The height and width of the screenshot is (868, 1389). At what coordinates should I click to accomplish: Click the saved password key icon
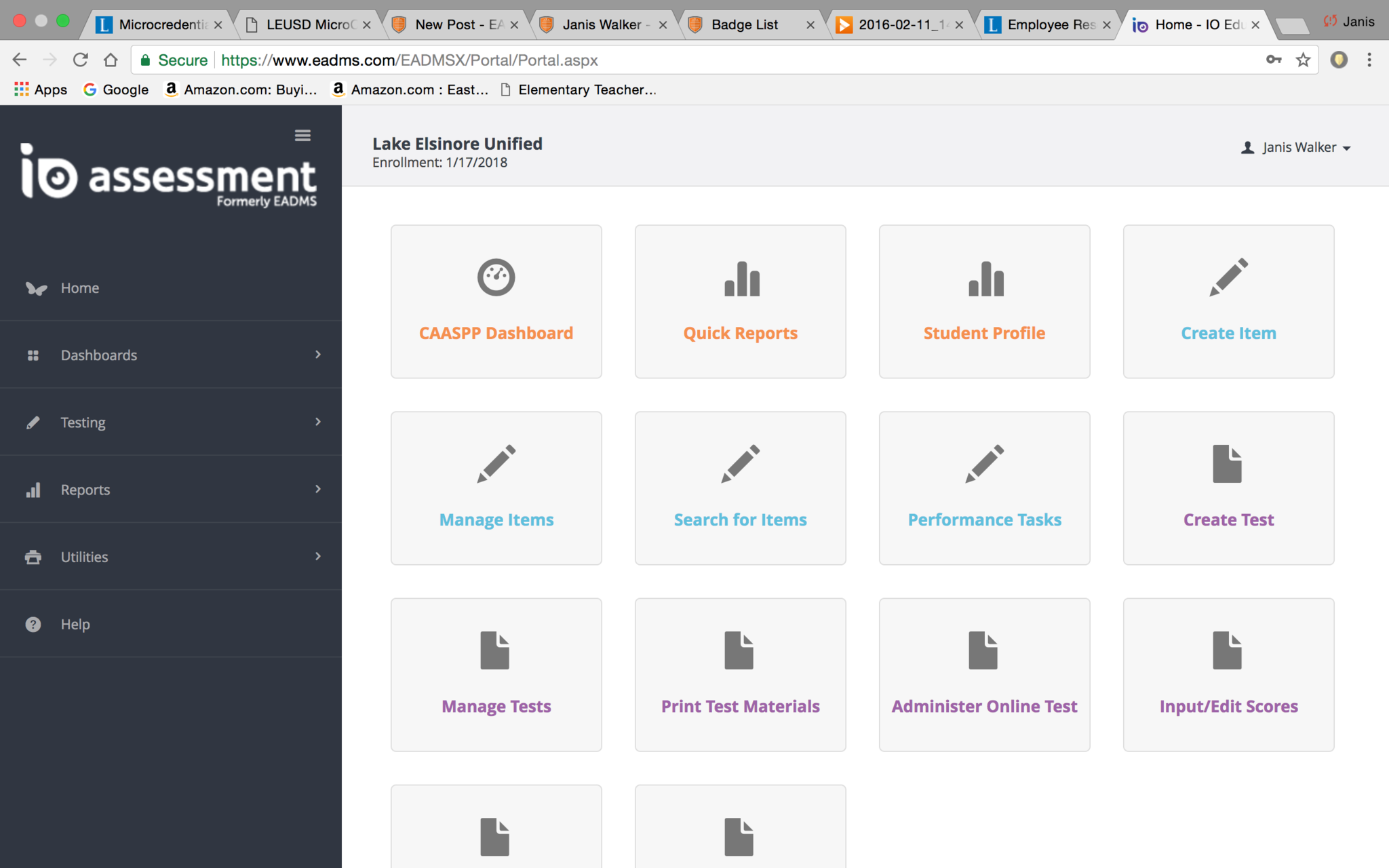click(x=1273, y=60)
